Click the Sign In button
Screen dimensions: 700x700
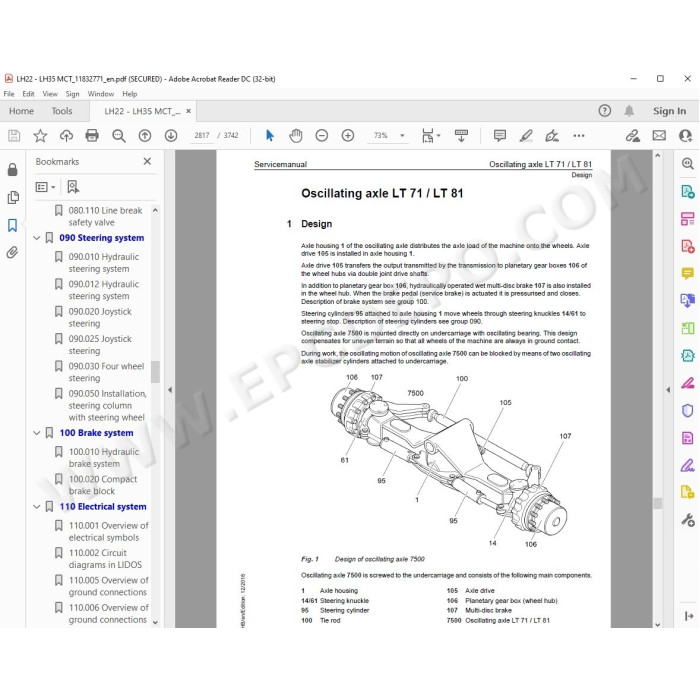click(x=669, y=111)
